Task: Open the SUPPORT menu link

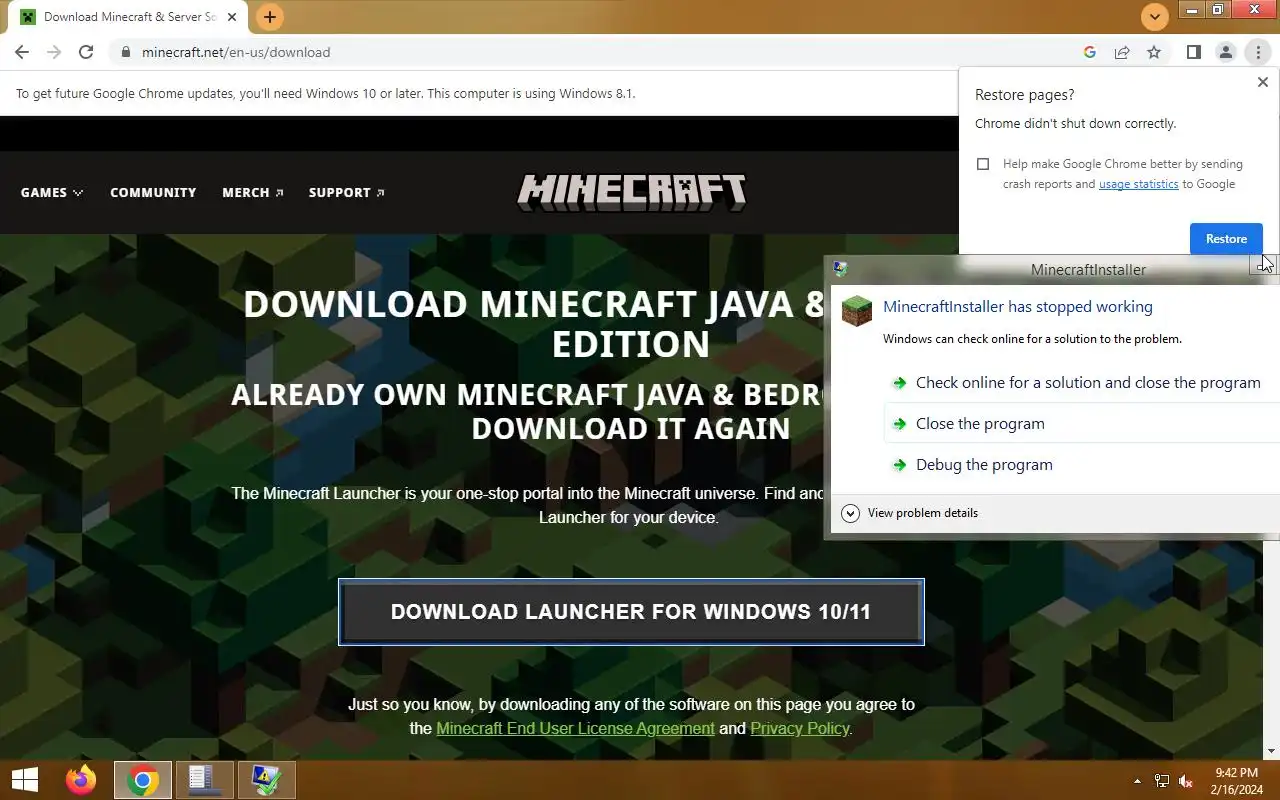Action: [x=347, y=192]
